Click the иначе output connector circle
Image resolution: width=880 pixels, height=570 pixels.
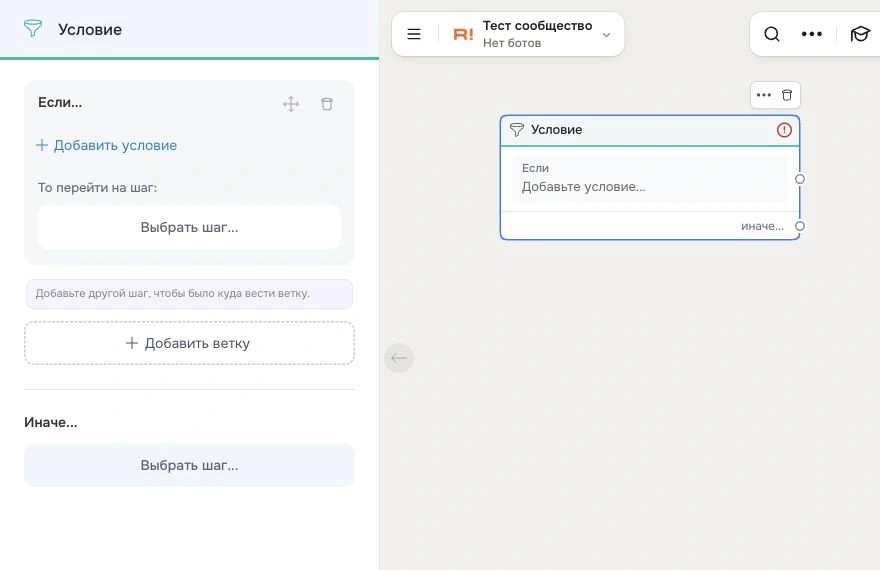coord(800,226)
